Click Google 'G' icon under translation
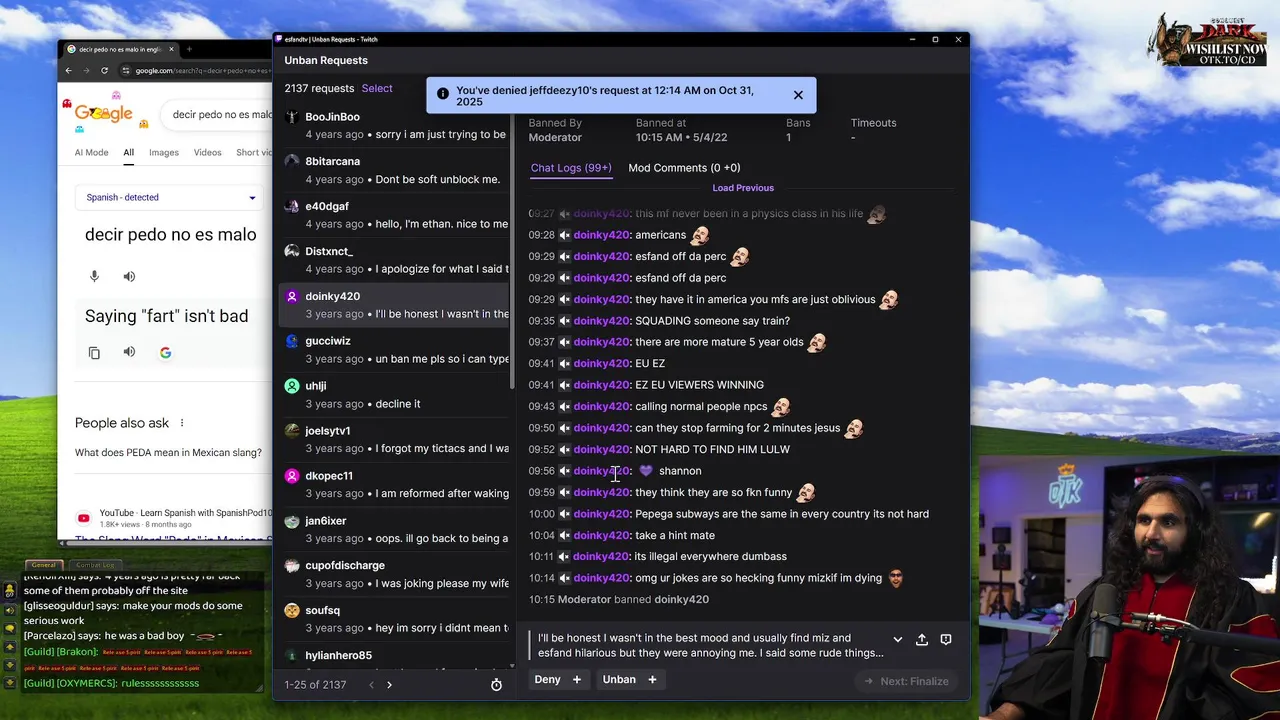 (x=165, y=353)
